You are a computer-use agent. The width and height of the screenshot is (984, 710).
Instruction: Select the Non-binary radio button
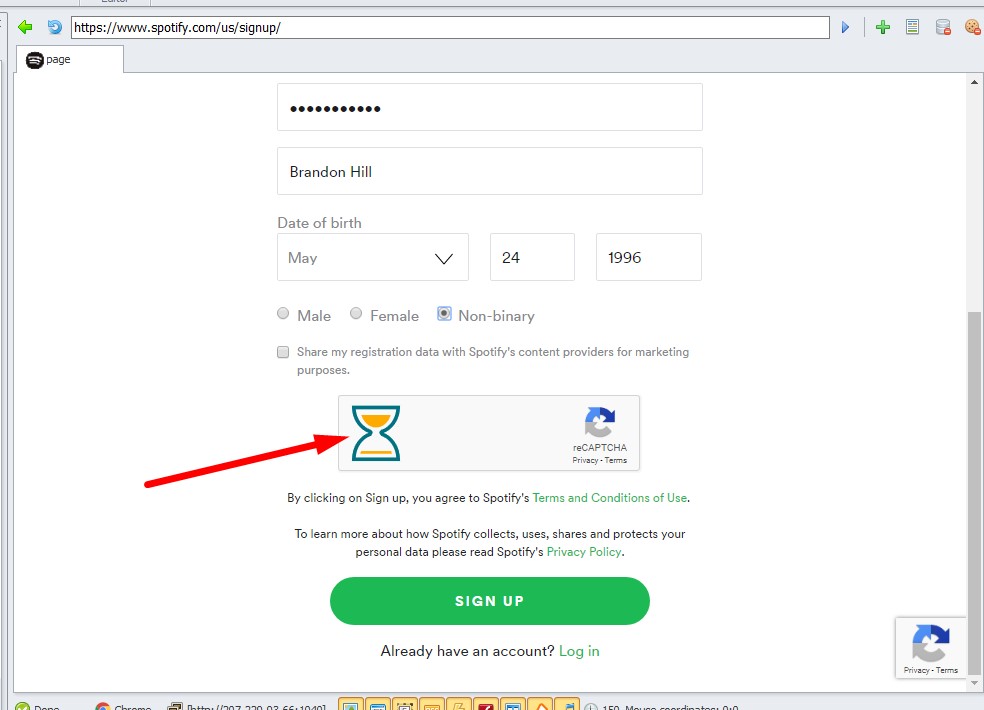(x=444, y=313)
